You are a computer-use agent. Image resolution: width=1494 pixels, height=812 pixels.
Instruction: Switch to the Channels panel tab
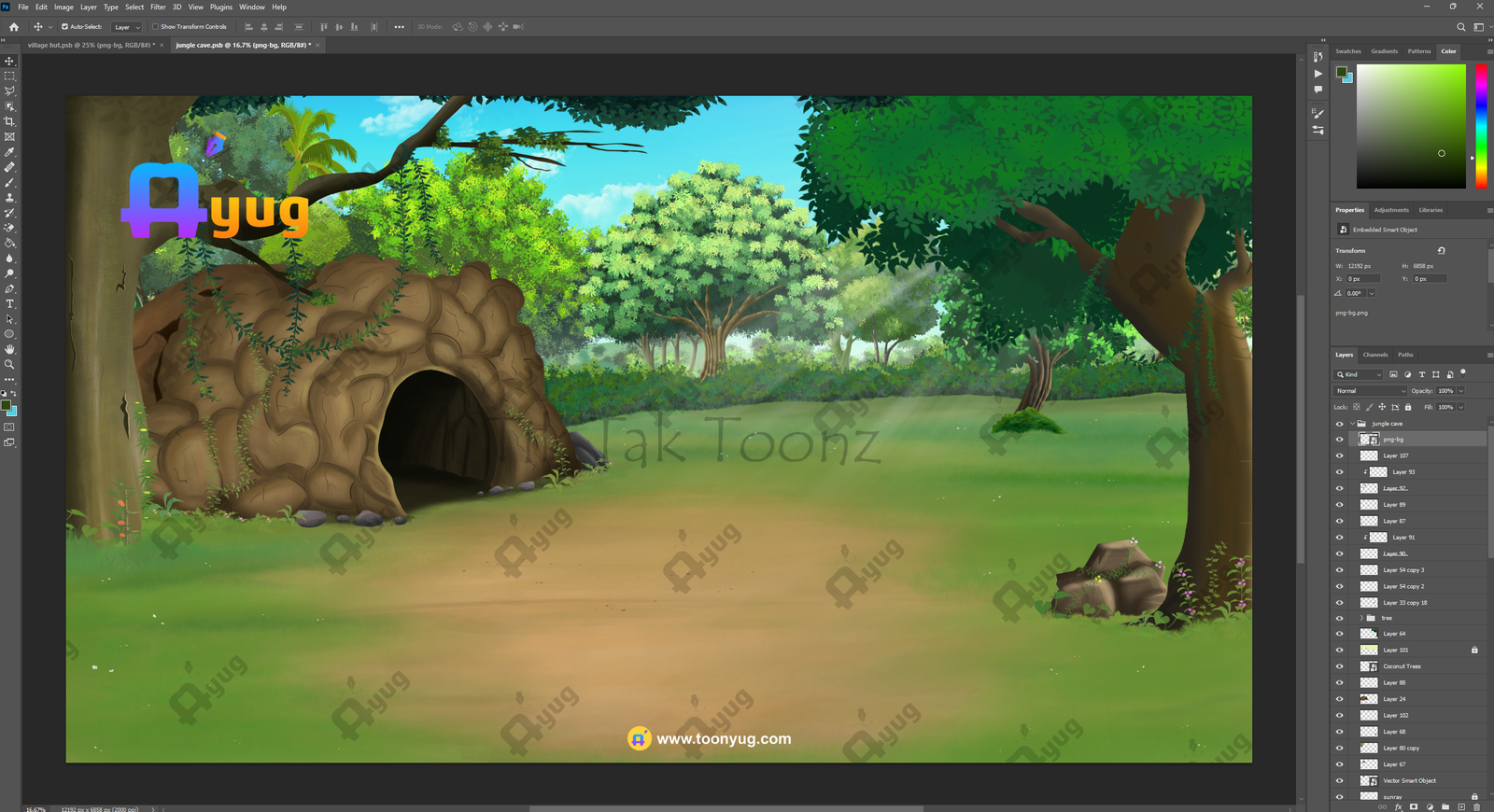[1374, 355]
